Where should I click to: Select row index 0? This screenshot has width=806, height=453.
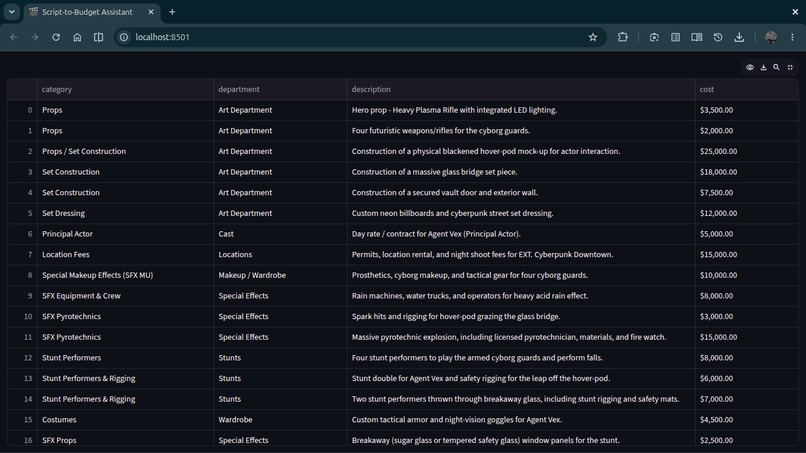23,110
